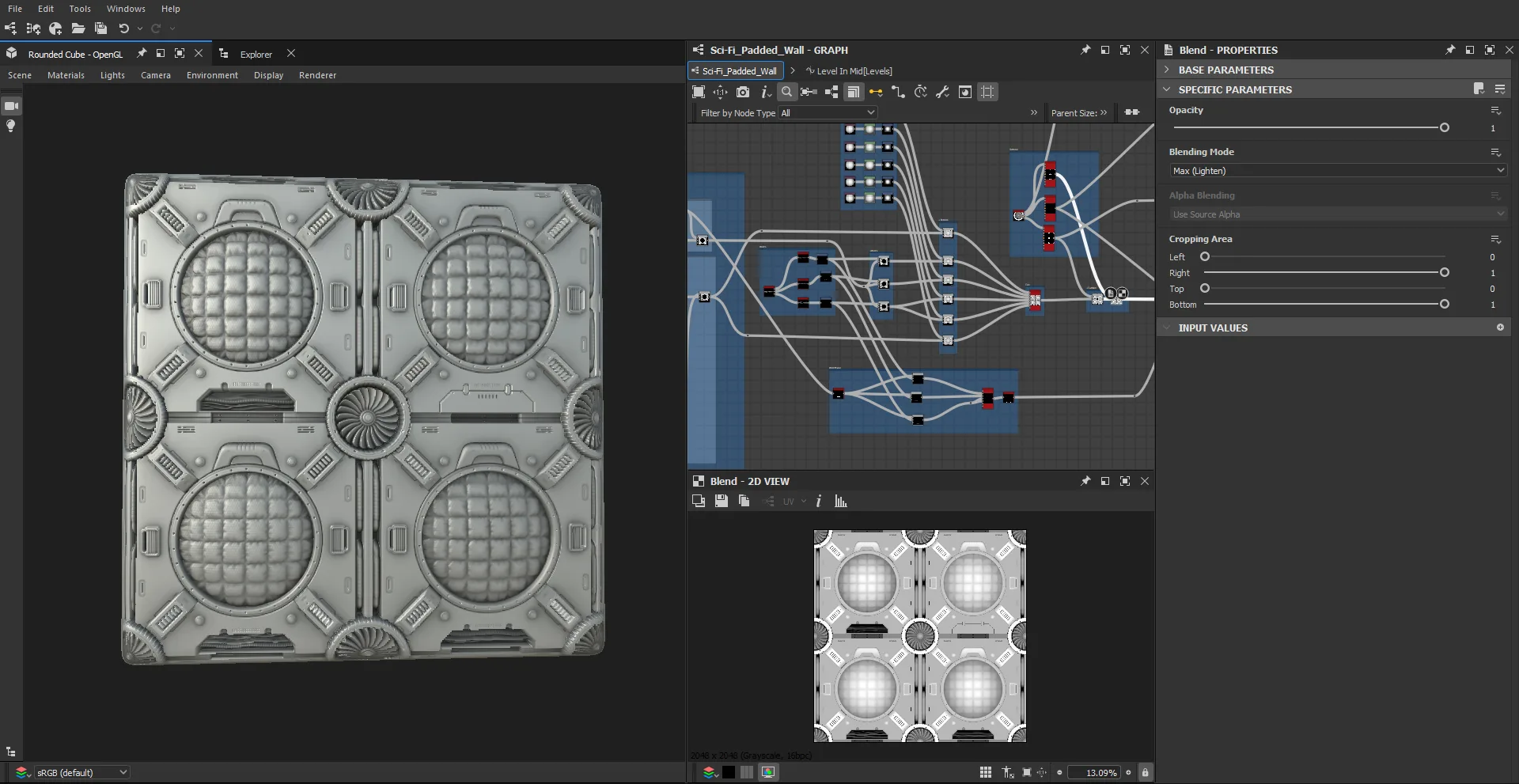Click the 13.09% zoom percentage field

1095,772
